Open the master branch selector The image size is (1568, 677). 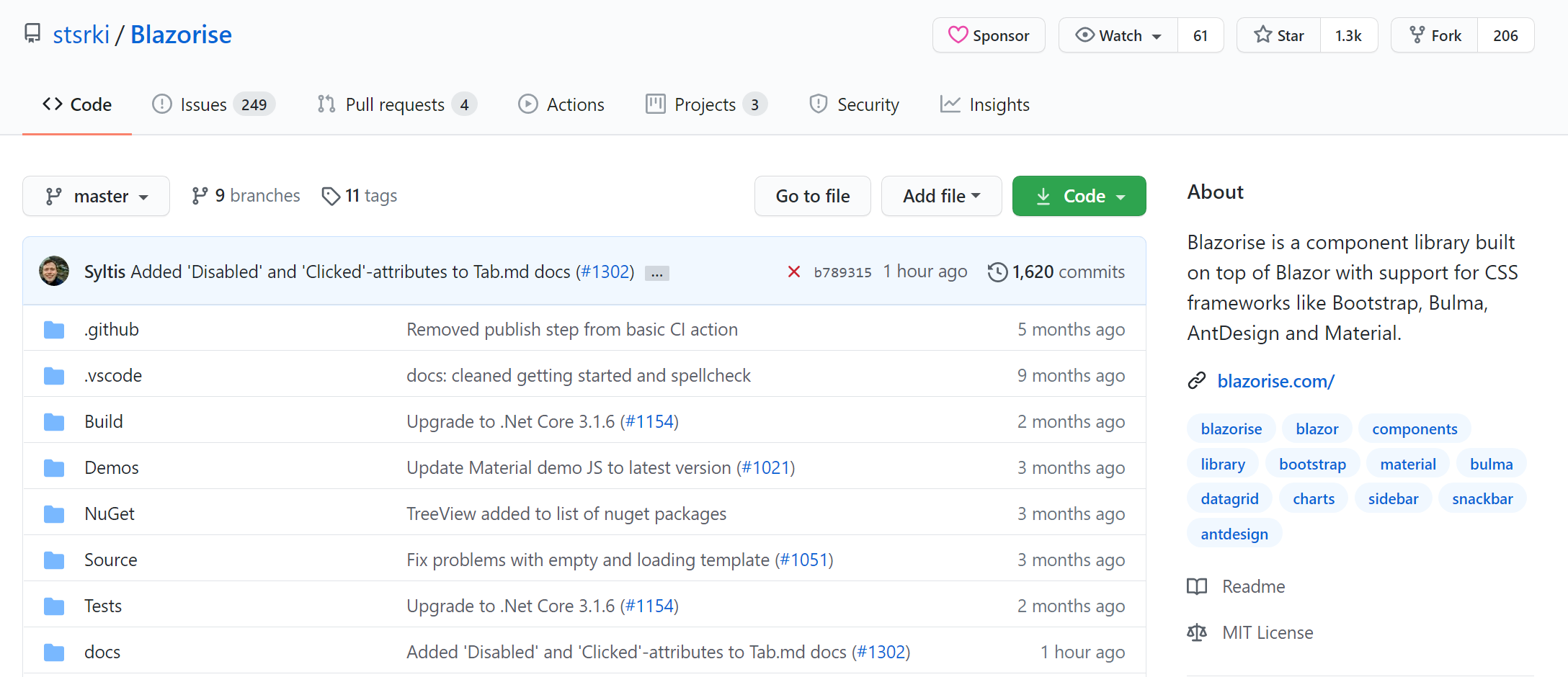[x=96, y=195]
